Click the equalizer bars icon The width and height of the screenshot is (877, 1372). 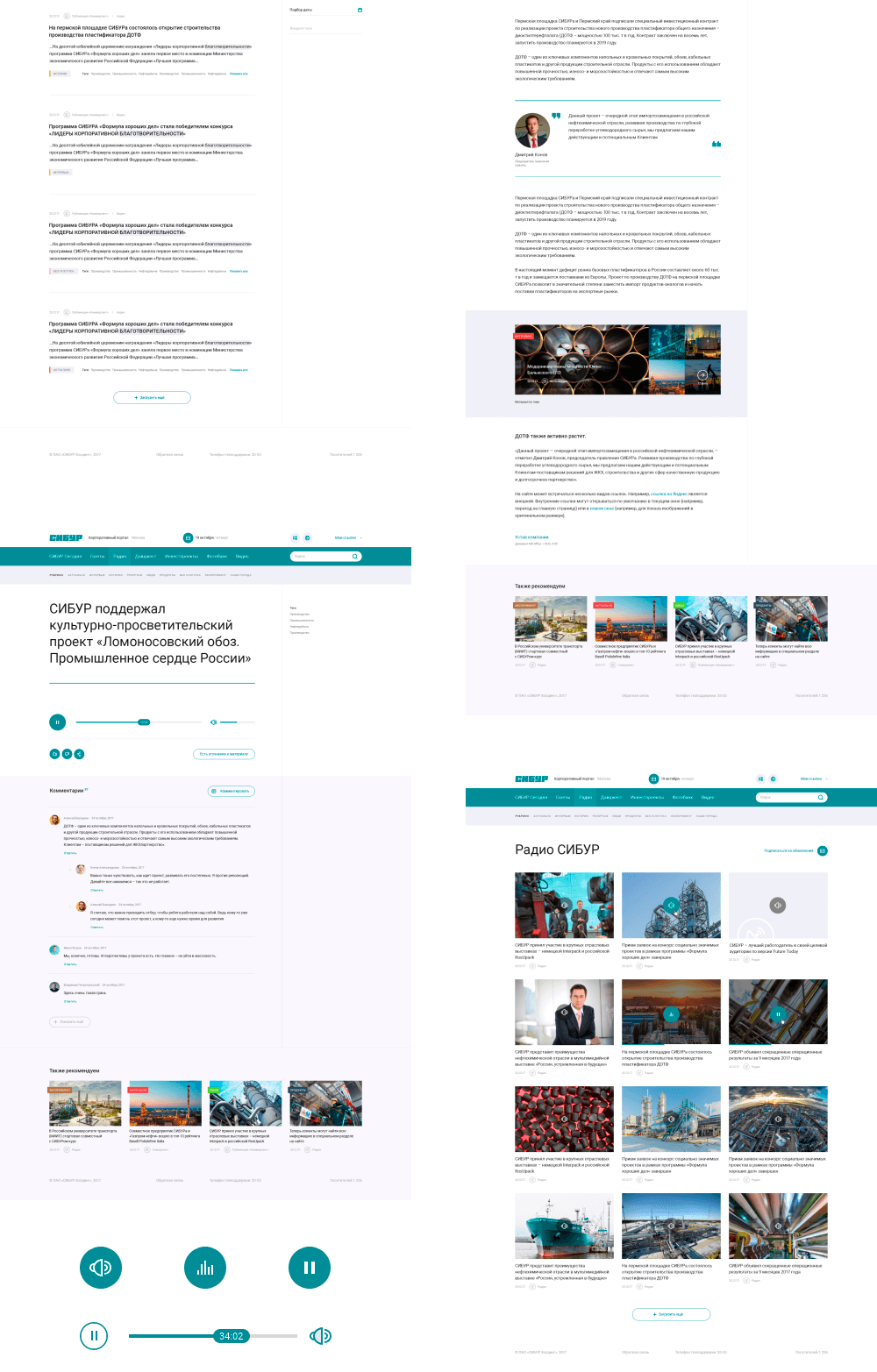tap(205, 1268)
